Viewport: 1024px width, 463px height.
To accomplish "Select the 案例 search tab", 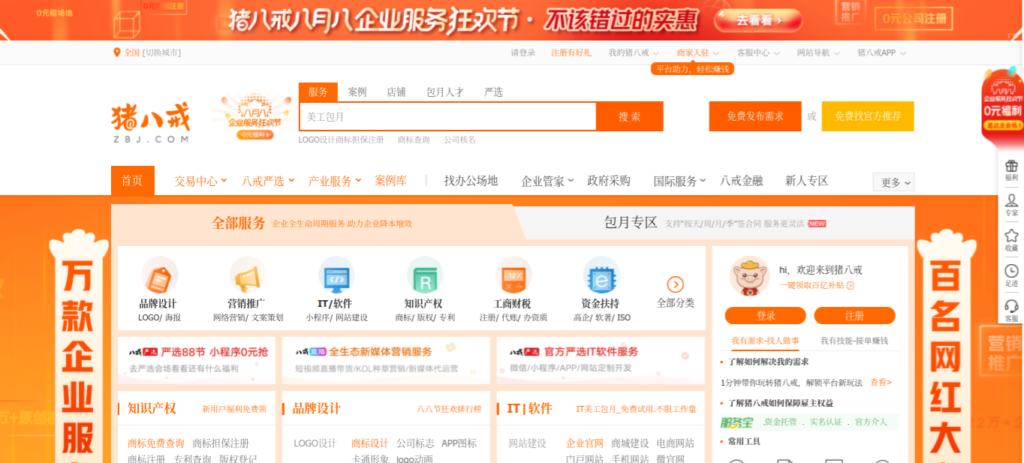I will (357, 92).
